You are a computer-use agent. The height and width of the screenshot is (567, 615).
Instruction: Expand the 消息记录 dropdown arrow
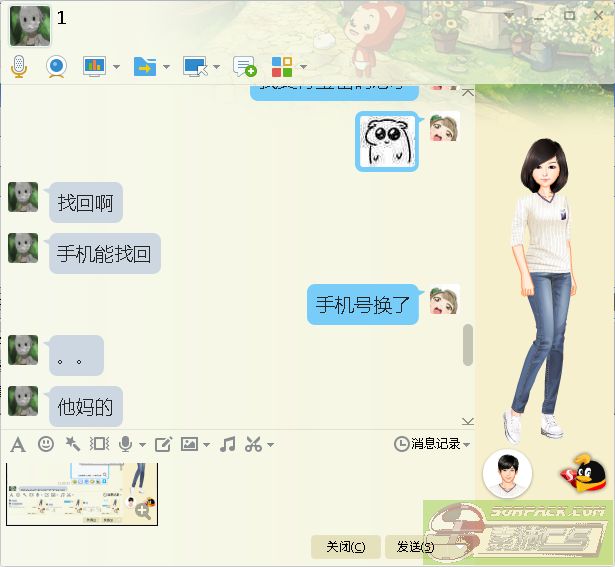tap(466, 445)
